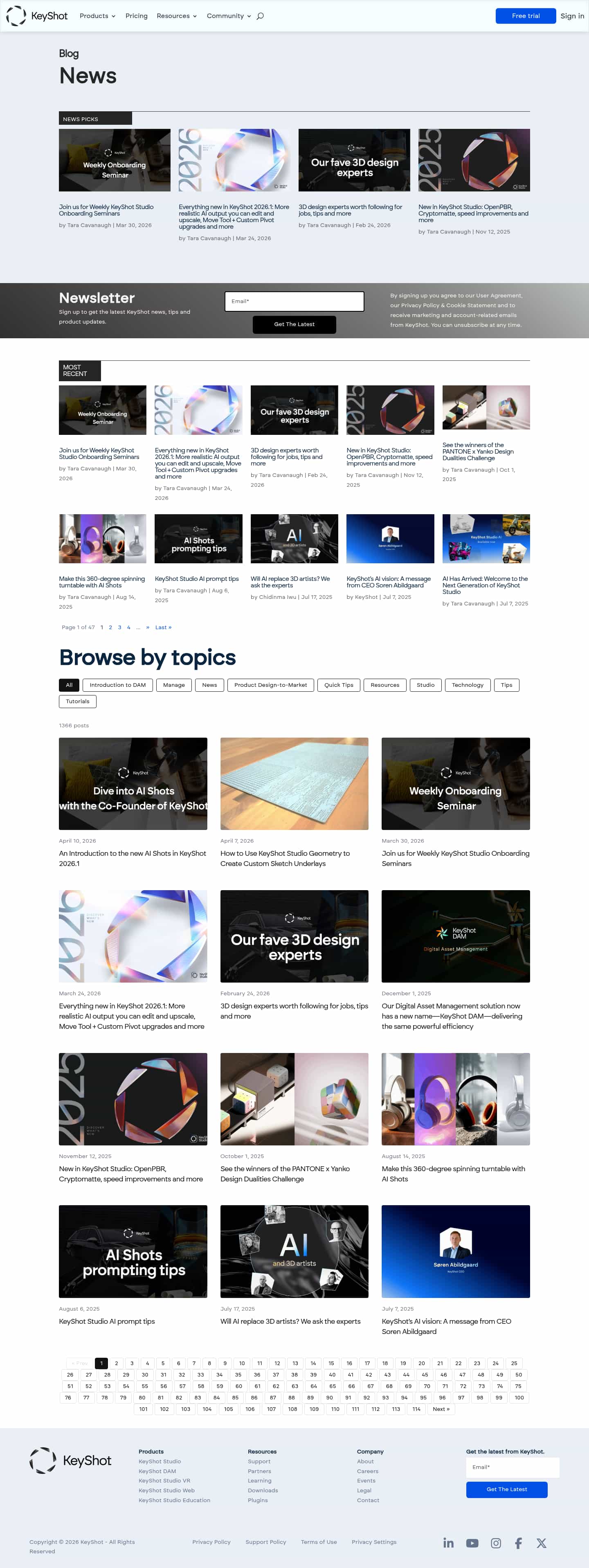Click the Free trial button
The height and width of the screenshot is (1568, 589).
[x=526, y=16]
